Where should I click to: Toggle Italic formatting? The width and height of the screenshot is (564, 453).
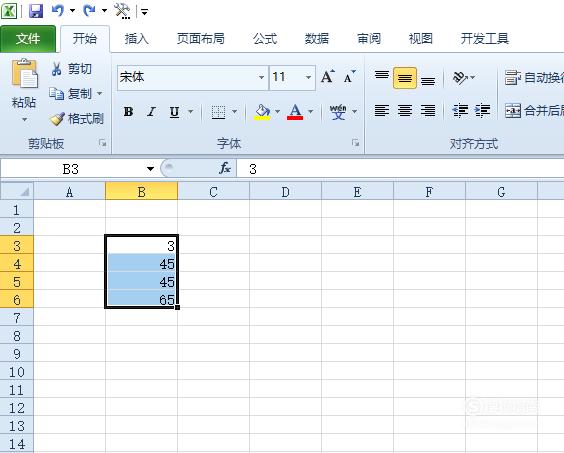(151, 112)
